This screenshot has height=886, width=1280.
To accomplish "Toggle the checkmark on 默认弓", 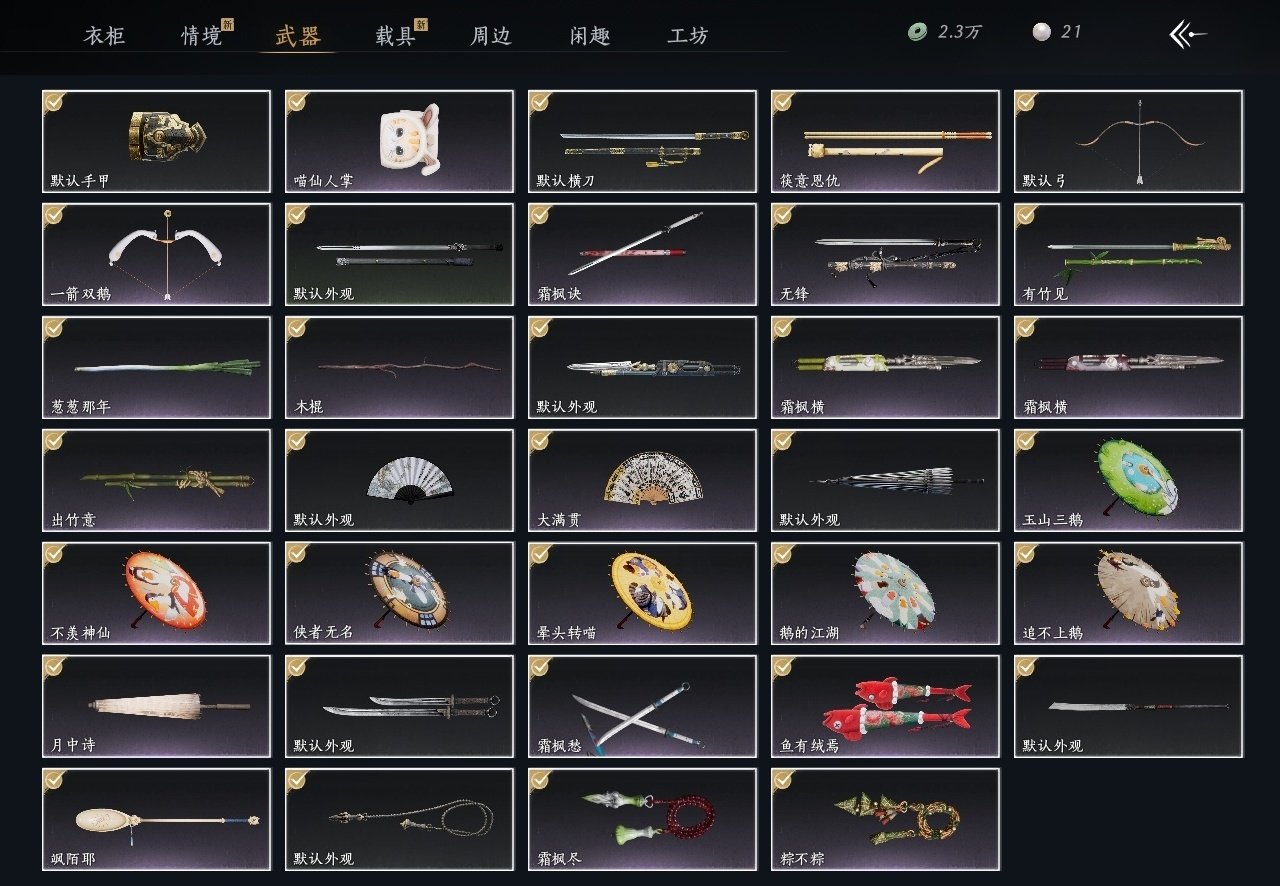I will (1026, 101).
